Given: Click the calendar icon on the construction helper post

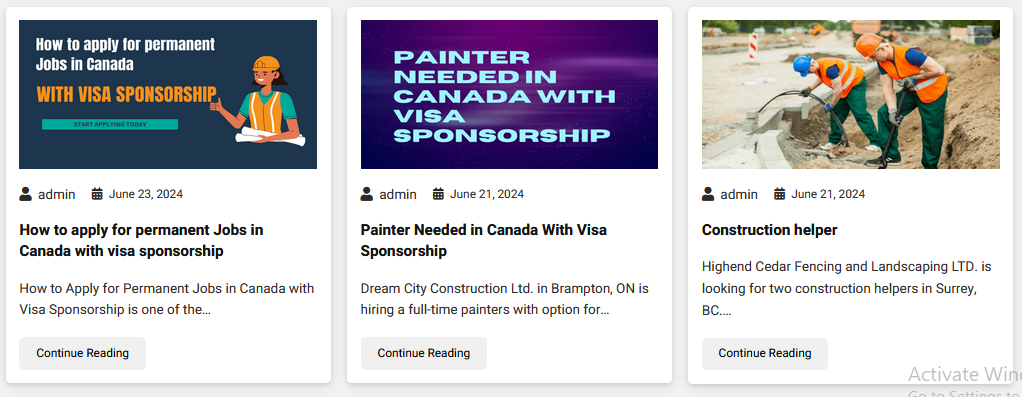Looking at the screenshot, I should 780,194.
